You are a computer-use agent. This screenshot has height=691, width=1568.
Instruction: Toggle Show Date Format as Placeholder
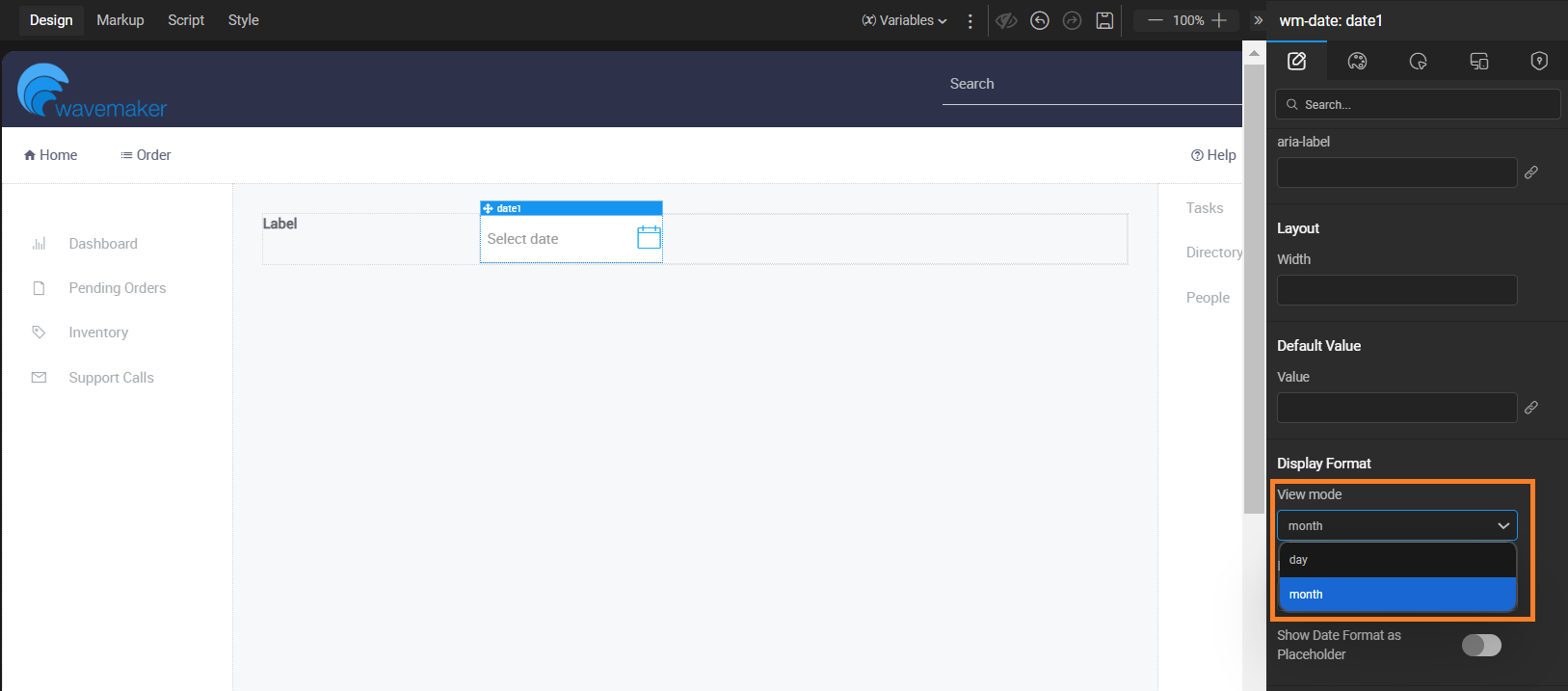tap(1481, 645)
